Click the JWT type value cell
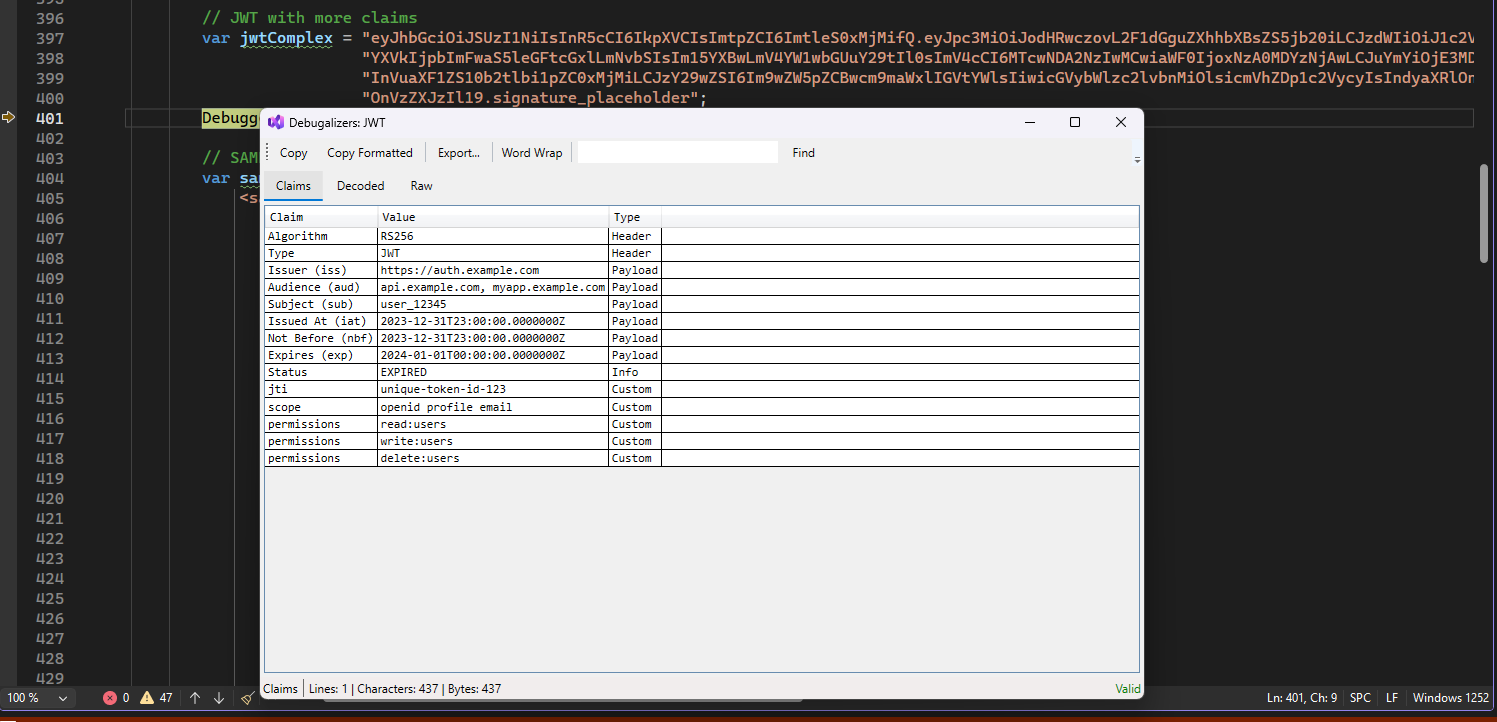The height and width of the screenshot is (722, 1497). pyautogui.click(x=493, y=253)
